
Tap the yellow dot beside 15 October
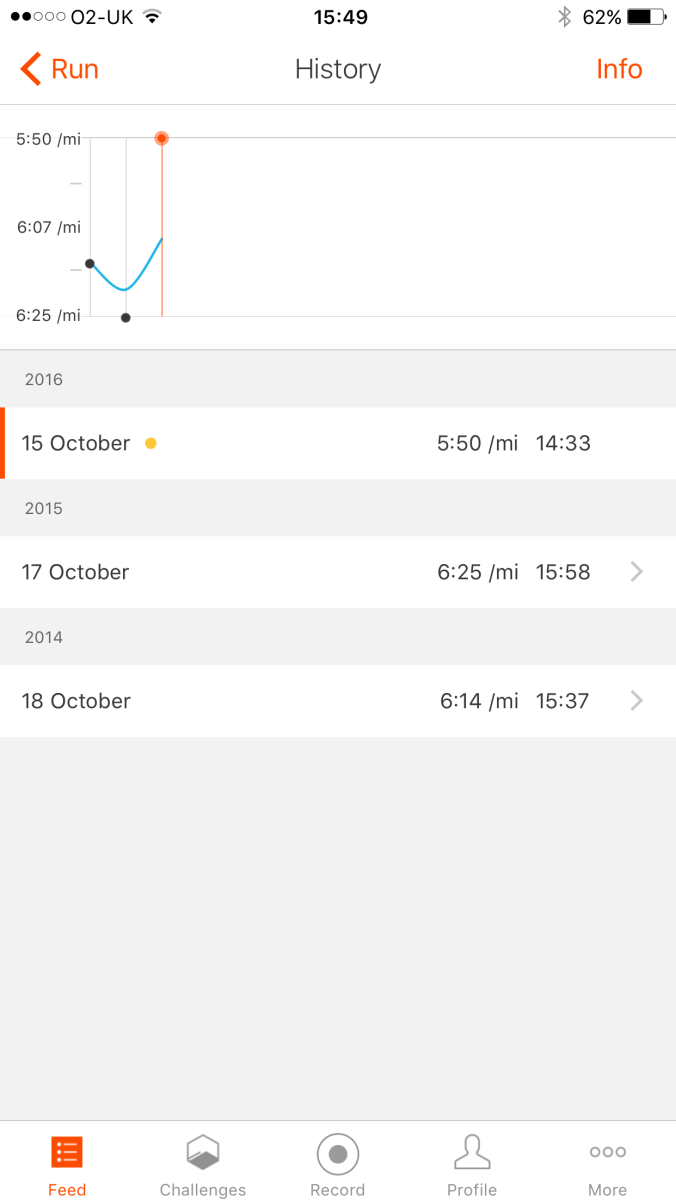[151, 443]
